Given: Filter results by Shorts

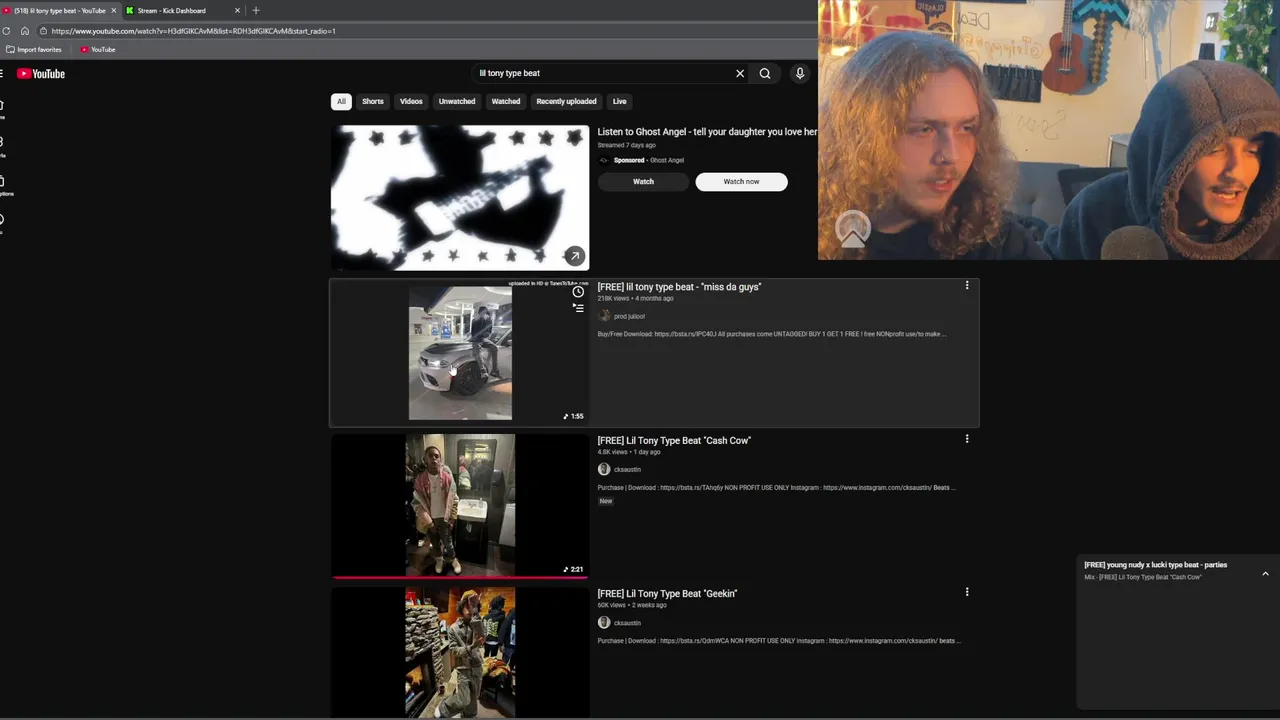Looking at the screenshot, I should tap(373, 101).
